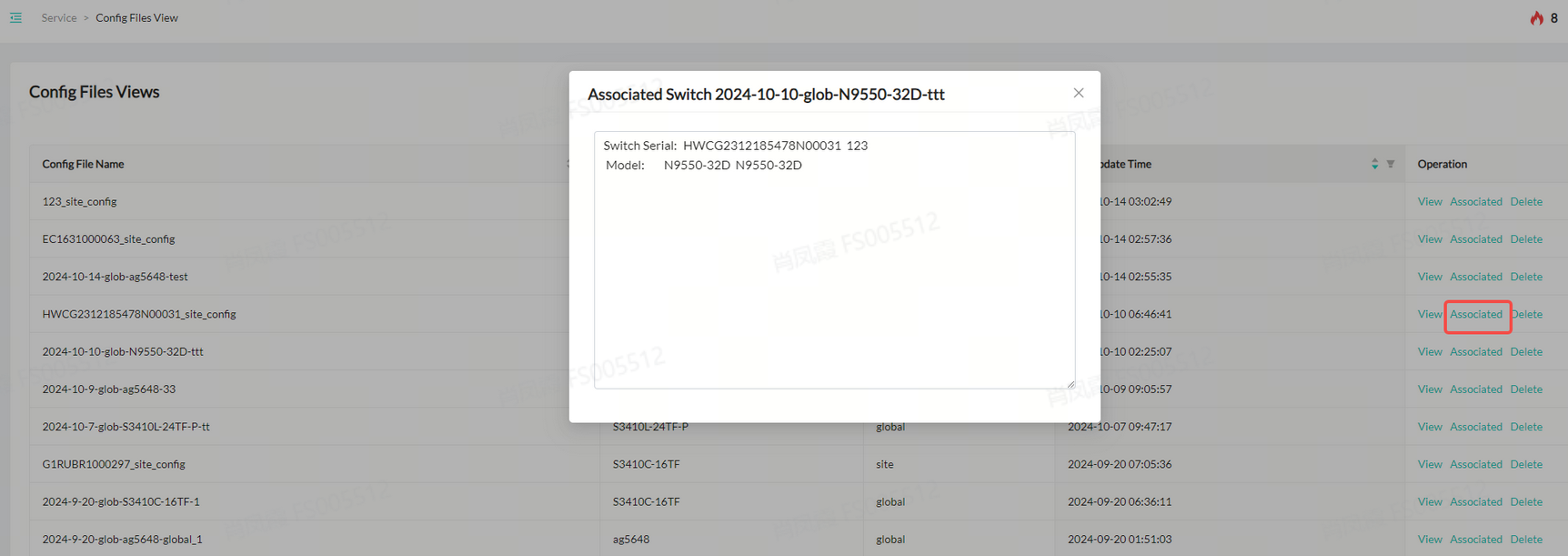Open Associated for EC1631000063_site_config
This screenshot has height=556, width=1568.
(x=1475, y=239)
